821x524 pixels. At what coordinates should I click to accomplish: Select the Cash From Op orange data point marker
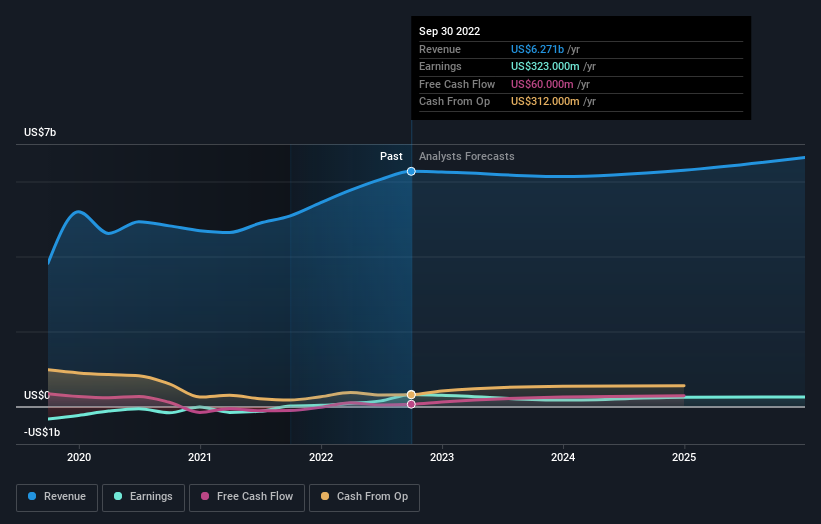tap(411, 394)
